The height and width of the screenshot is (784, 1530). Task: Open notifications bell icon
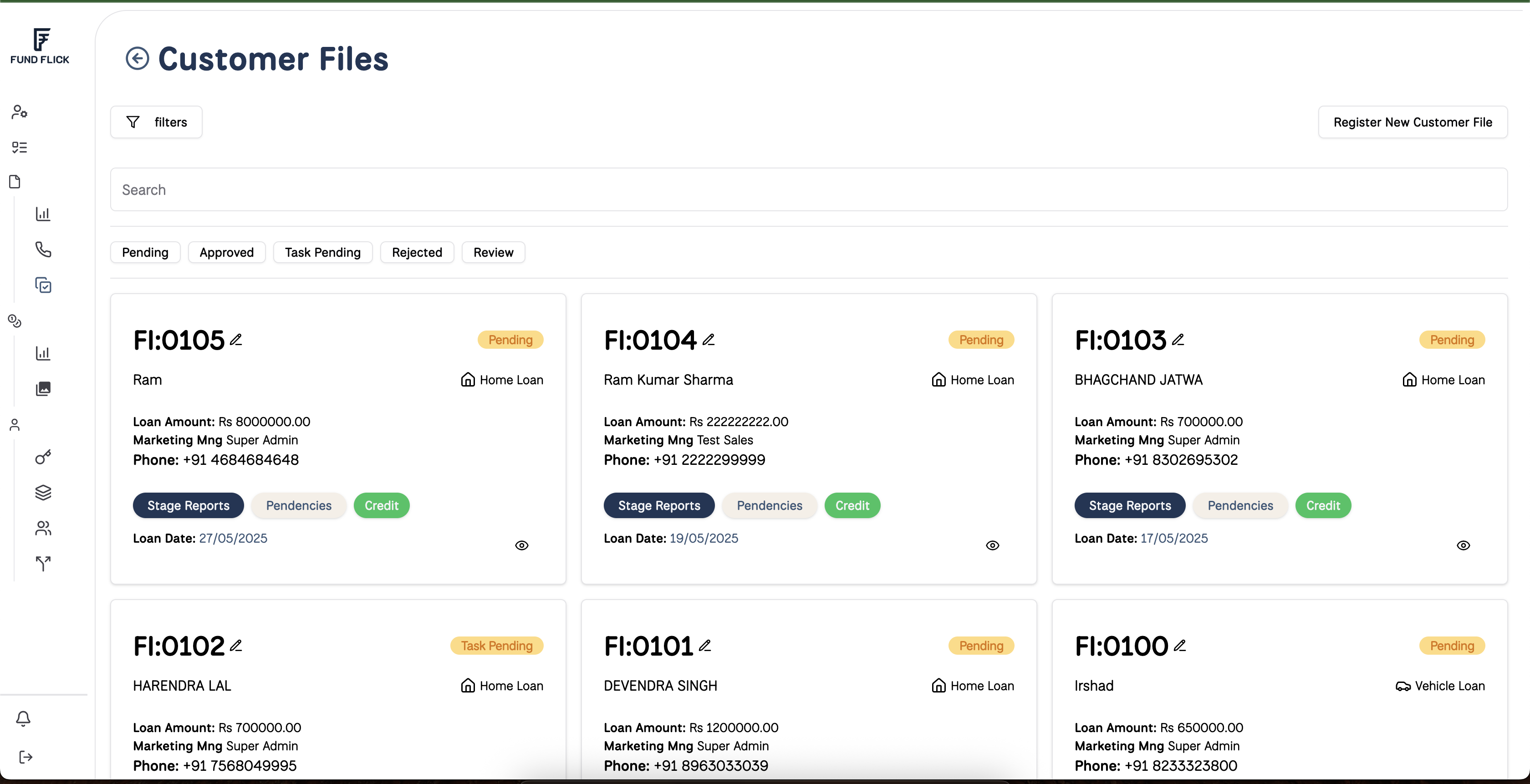[23, 718]
